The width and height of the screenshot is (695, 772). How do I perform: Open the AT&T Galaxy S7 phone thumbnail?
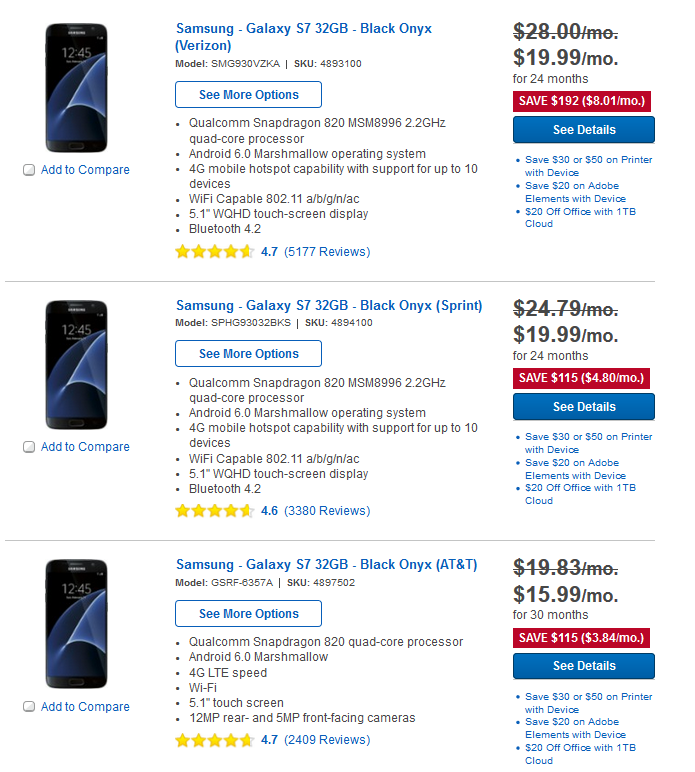(76, 624)
